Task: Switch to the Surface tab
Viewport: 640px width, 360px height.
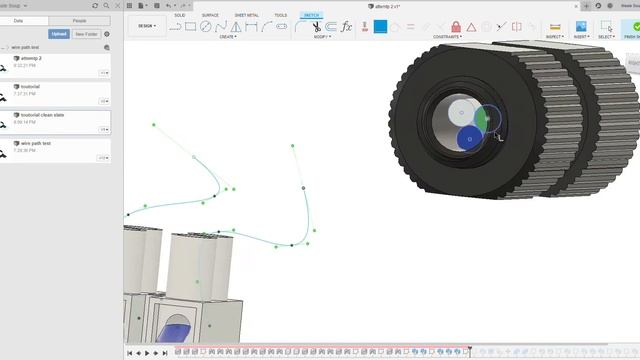Action: [210, 15]
